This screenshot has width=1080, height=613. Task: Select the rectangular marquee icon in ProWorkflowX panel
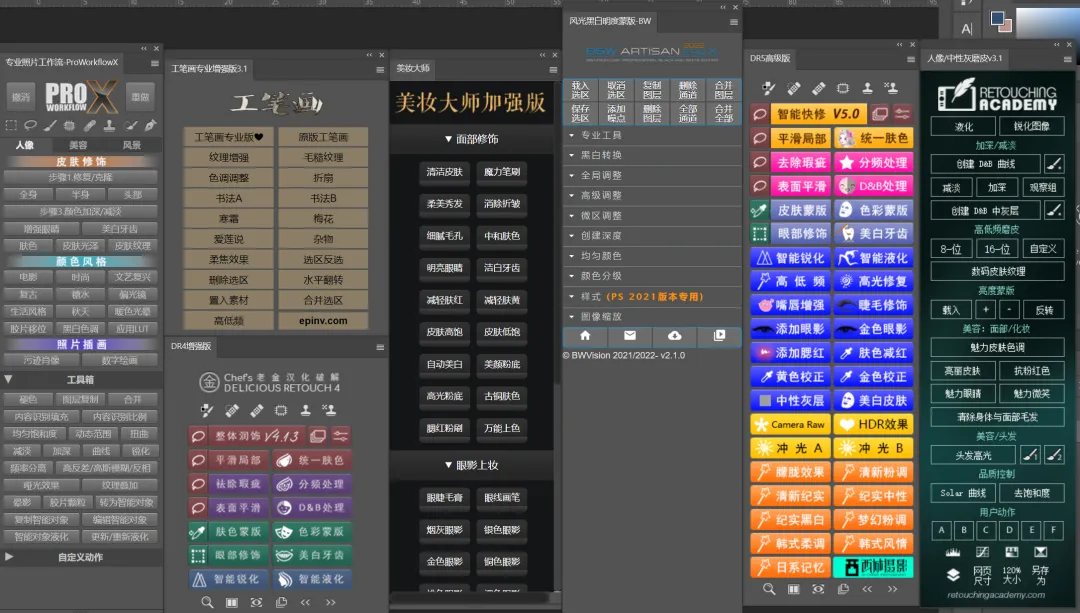click(11, 125)
